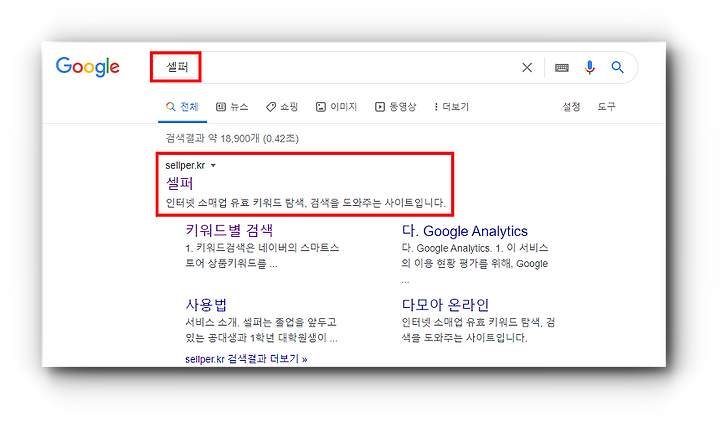Open the 이미지 tab
This screenshot has height=421, width=720.
click(x=336, y=107)
